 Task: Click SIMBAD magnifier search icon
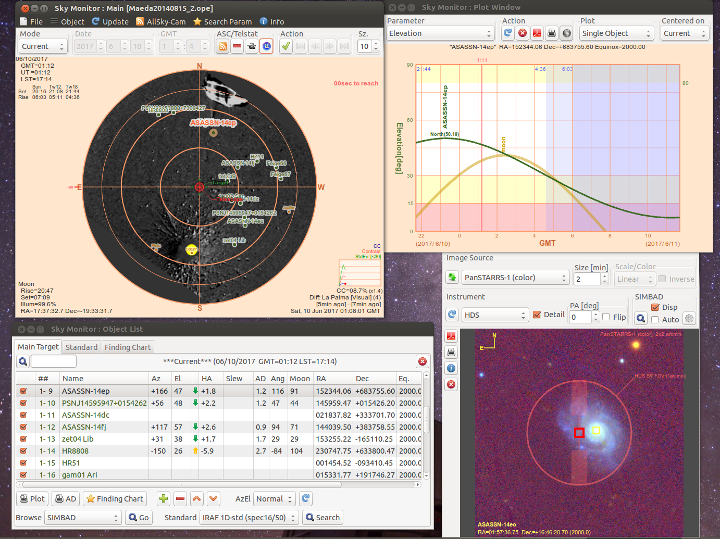[x=641, y=318]
